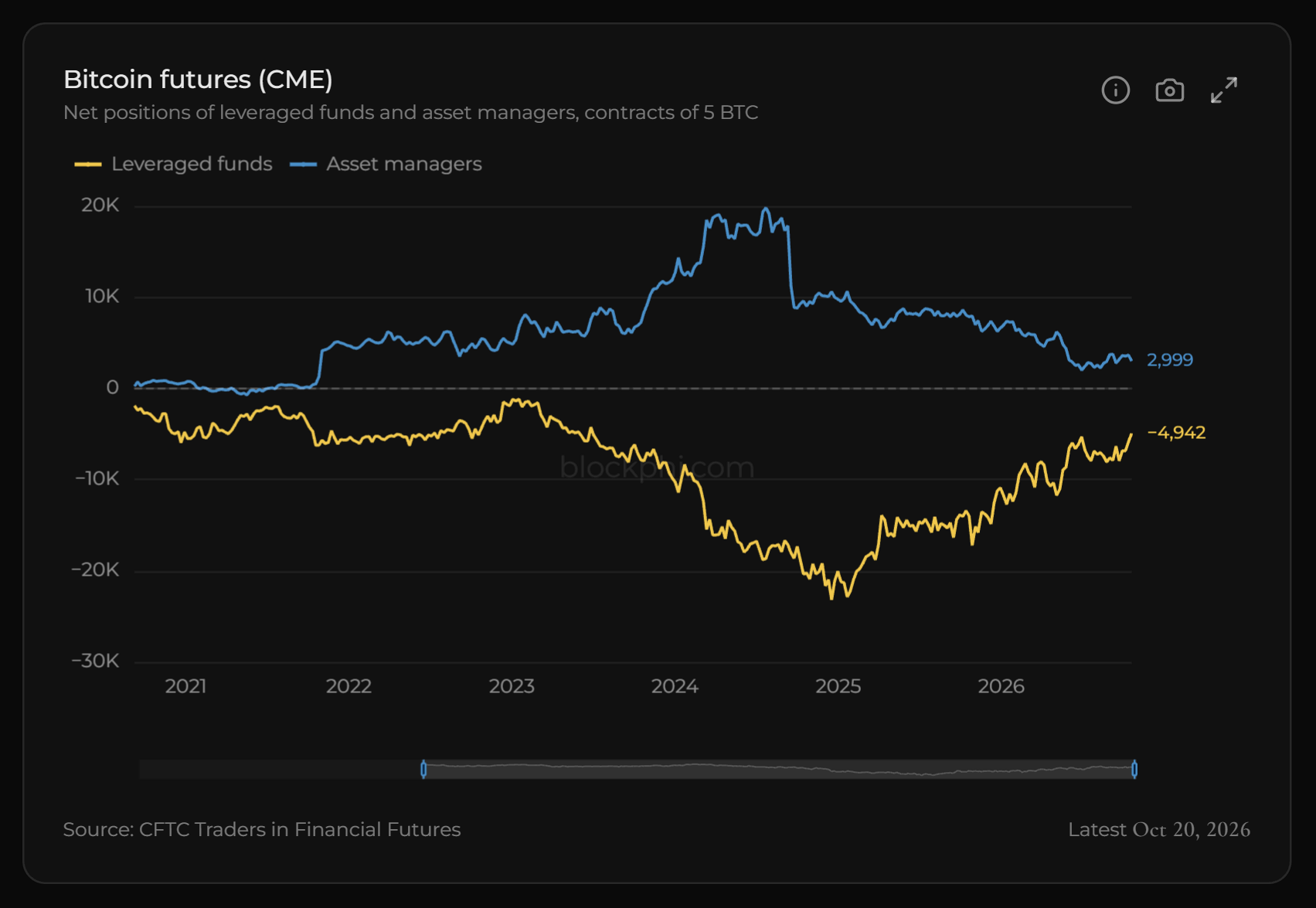1316x908 pixels.
Task: Toggle Asset managers series in legend
Action: click(386, 164)
